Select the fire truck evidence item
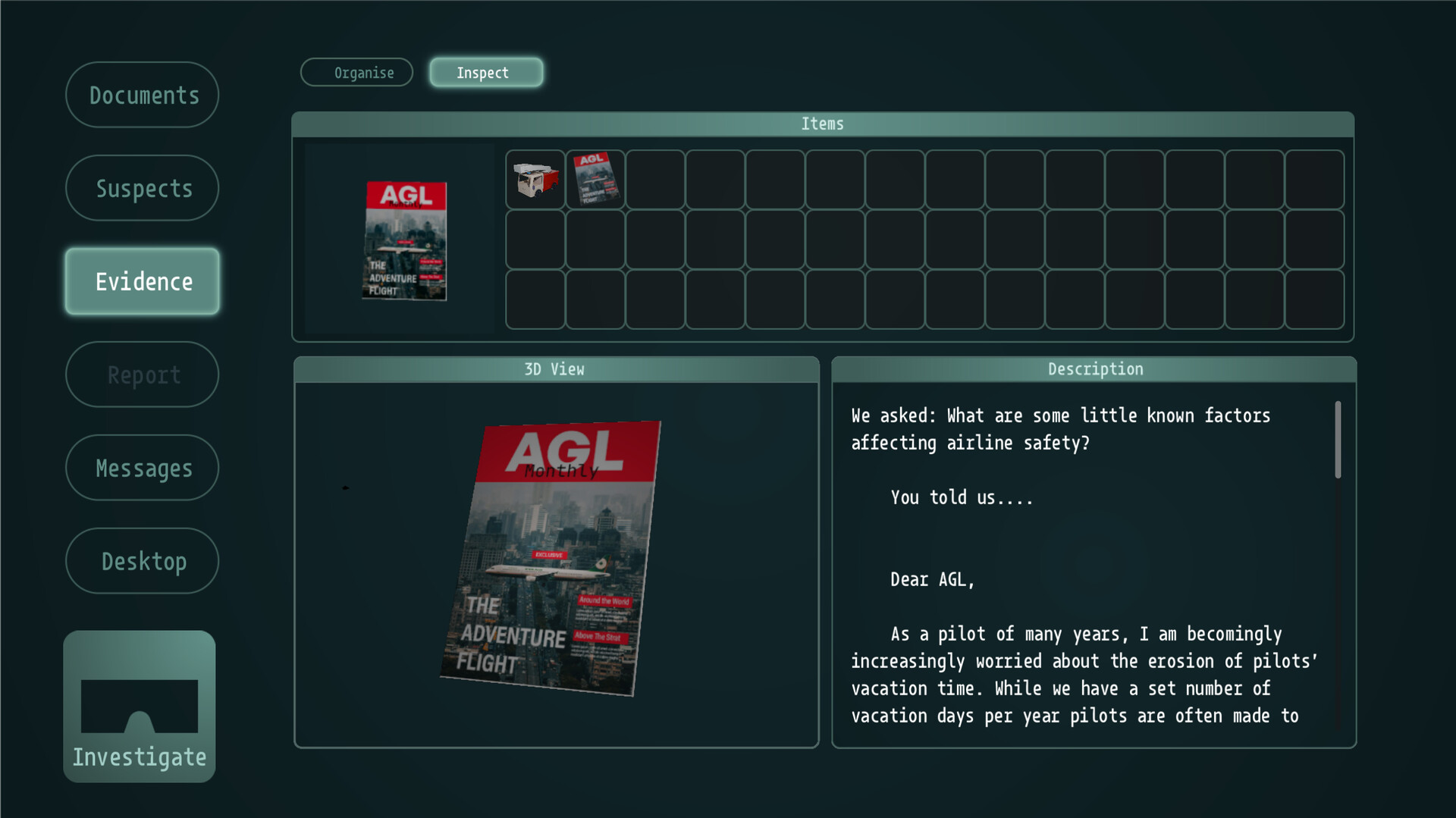The width and height of the screenshot is (1456, 818). 535,180
